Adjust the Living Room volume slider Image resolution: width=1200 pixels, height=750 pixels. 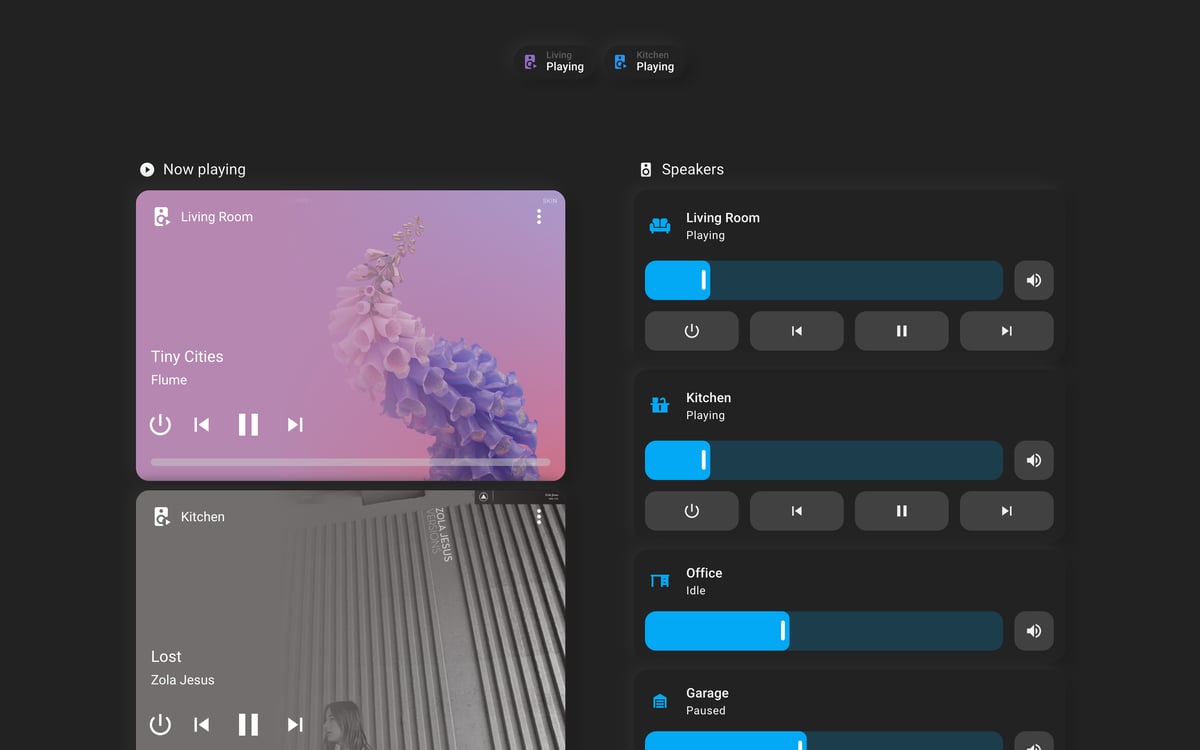point(824,281)
